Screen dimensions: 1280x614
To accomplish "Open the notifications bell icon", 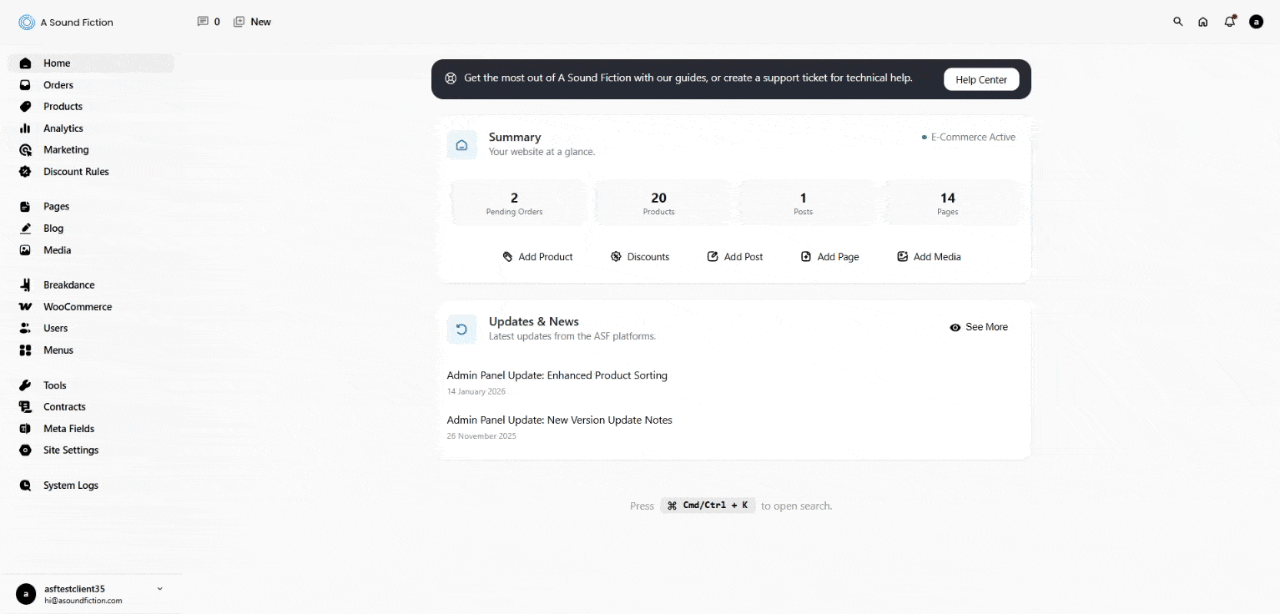I will [1230, 22].
